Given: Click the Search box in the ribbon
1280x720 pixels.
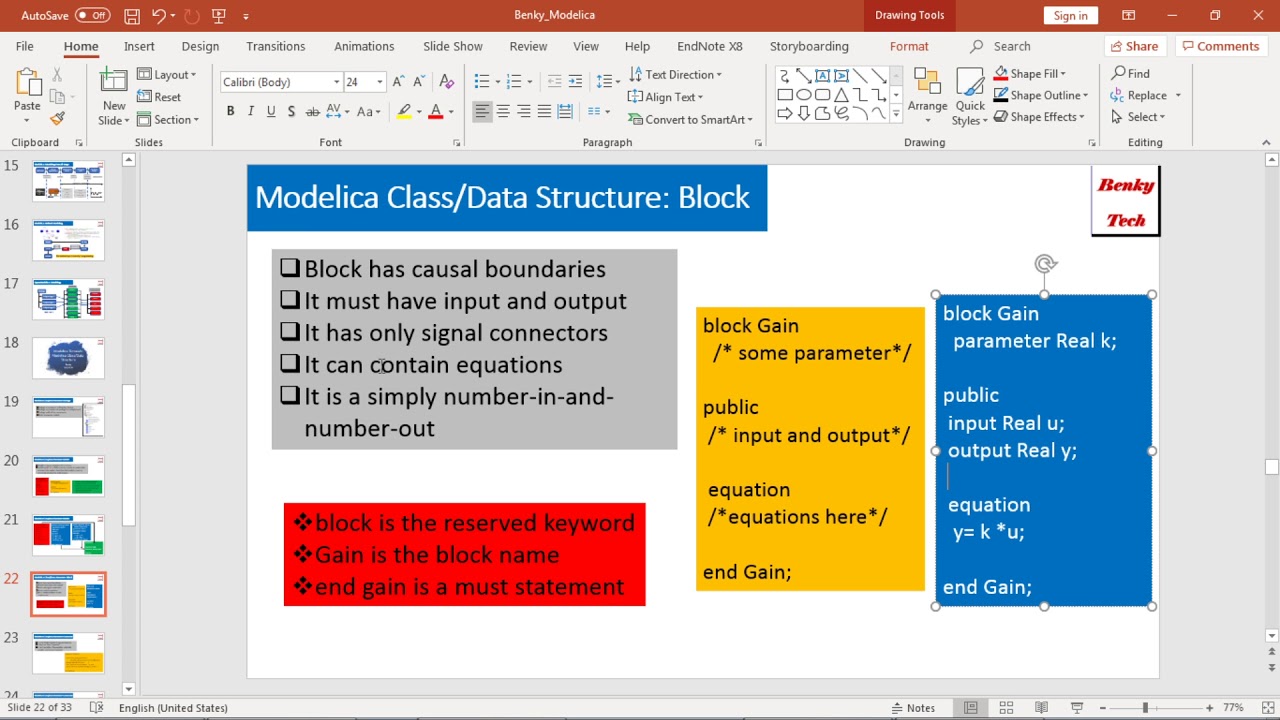Looking at the screenshot, I should [1011, 46].
